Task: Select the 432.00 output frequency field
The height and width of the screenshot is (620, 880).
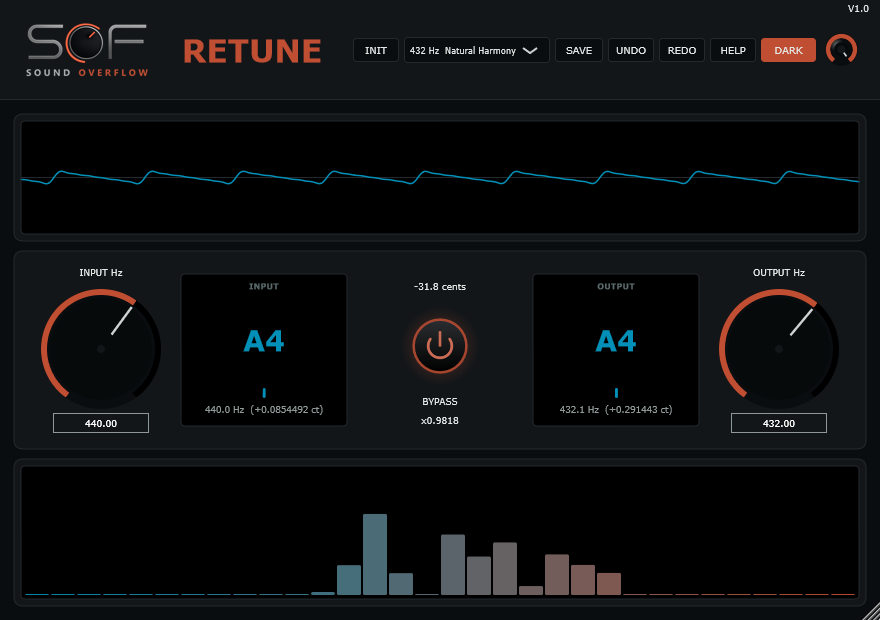Action: click(x=779, y=423)
